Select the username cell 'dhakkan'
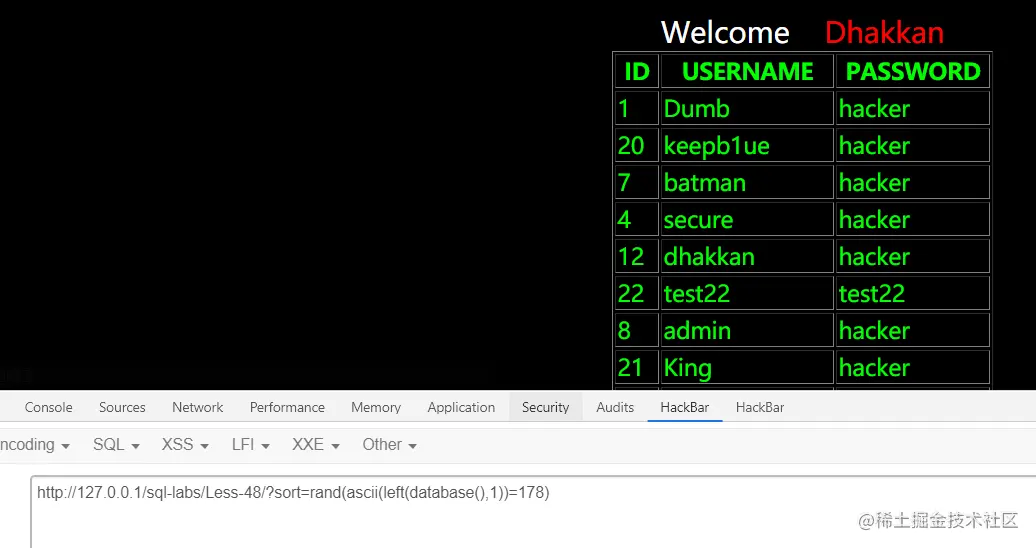This screenshot has height=548, width=1036. (747, 256)
